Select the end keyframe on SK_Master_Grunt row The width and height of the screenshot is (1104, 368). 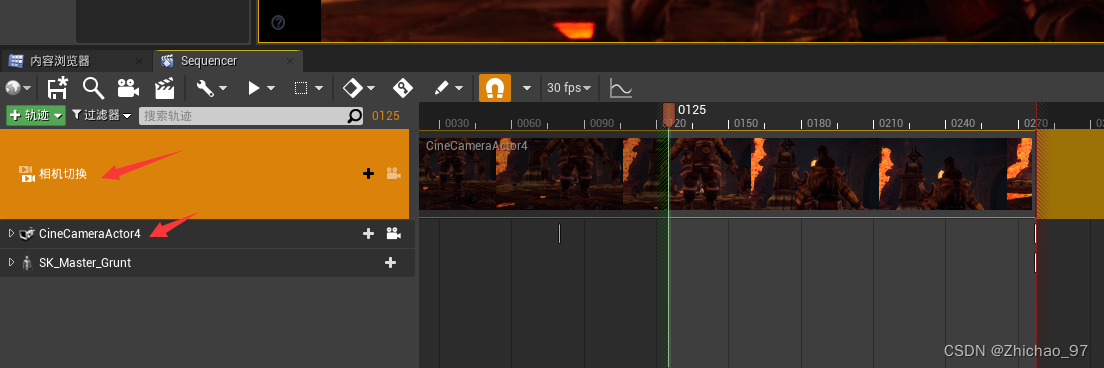1035,262
